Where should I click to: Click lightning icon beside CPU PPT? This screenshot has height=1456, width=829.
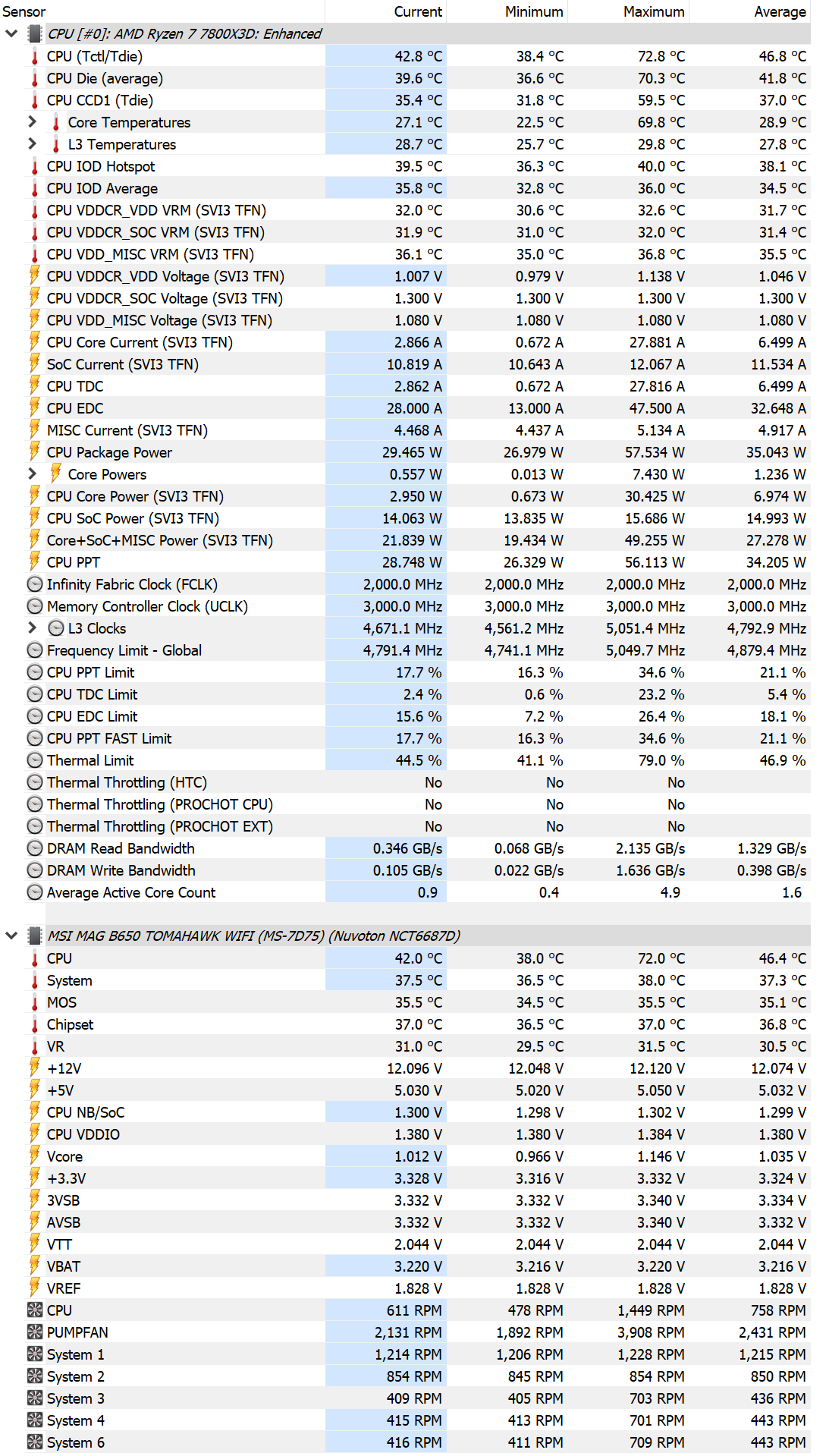click(35, 561)
